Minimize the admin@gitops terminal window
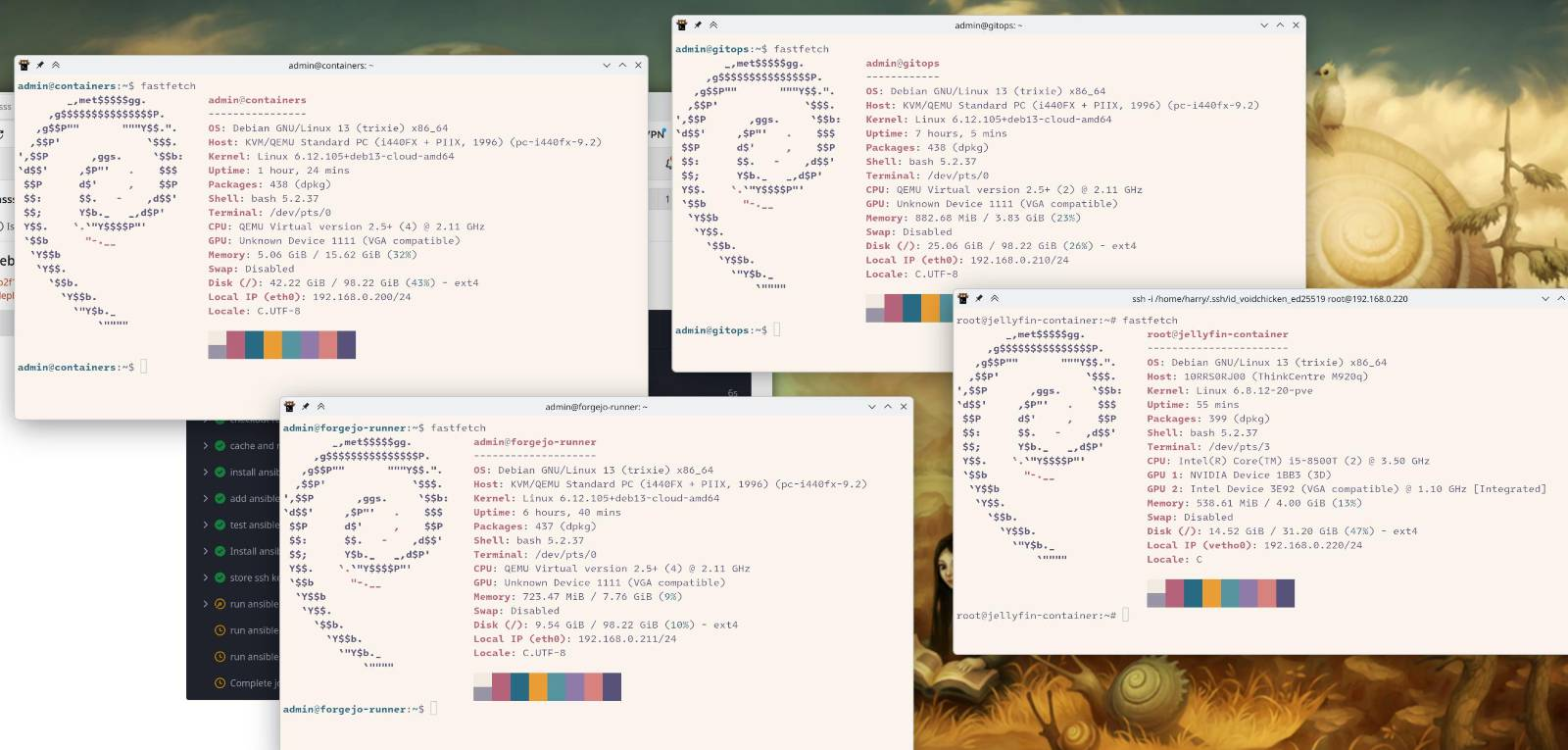Image resolution: width=1568 pixels, height=750 pixels. pyautogui.click(x=1264, y=25)
